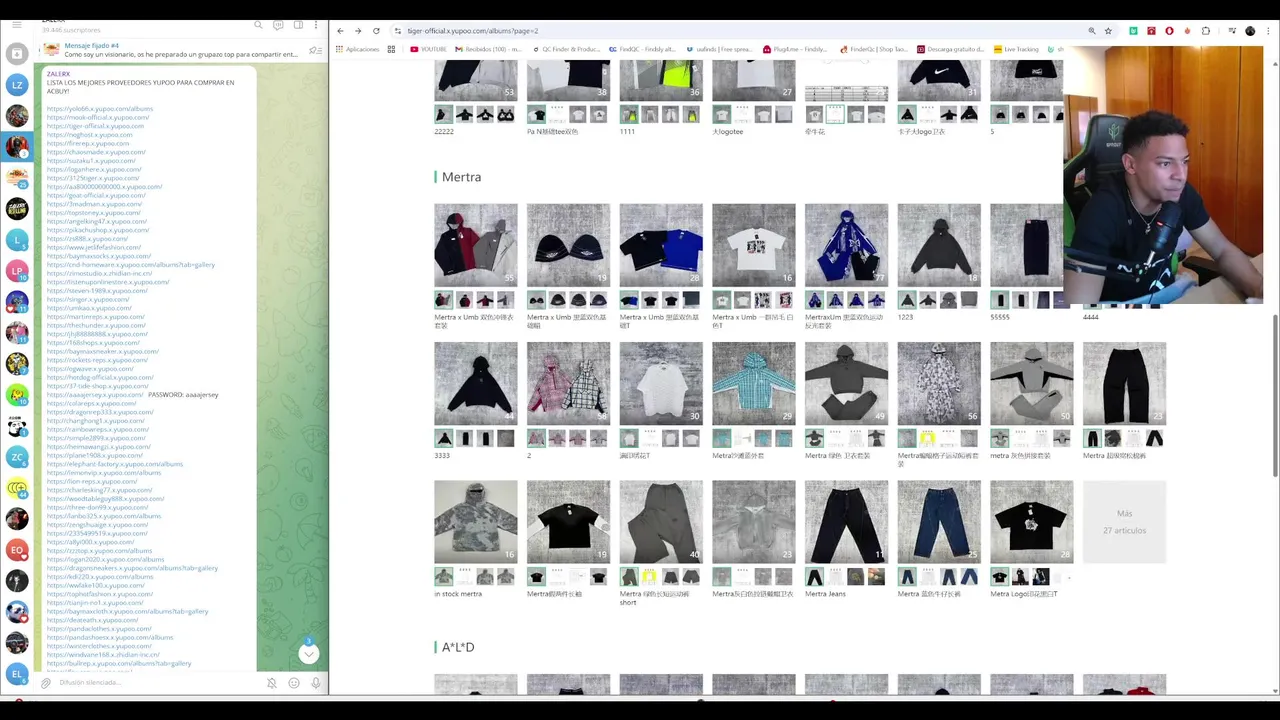Open the emoji picker in Telegram
The width and height of the screenshot is (1280, 720).
coord(294,683)
